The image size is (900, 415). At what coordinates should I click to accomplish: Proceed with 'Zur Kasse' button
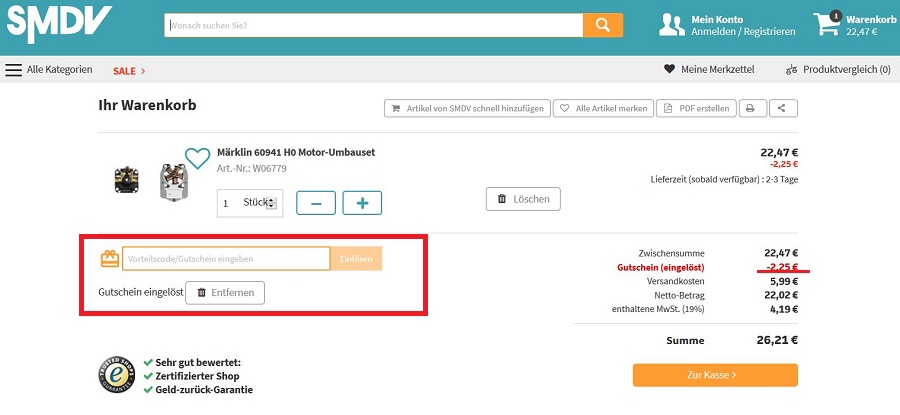pyautogui.click(x=715, y=375)
